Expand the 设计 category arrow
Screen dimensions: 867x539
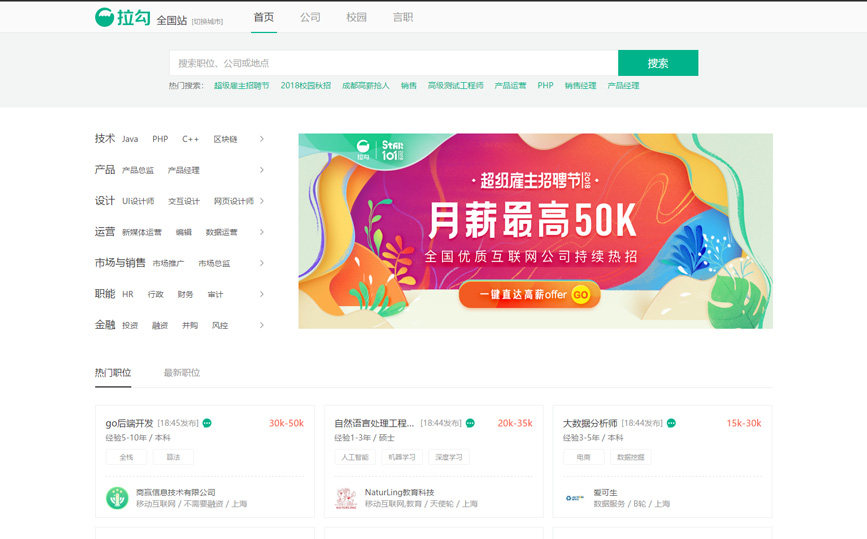262,201
